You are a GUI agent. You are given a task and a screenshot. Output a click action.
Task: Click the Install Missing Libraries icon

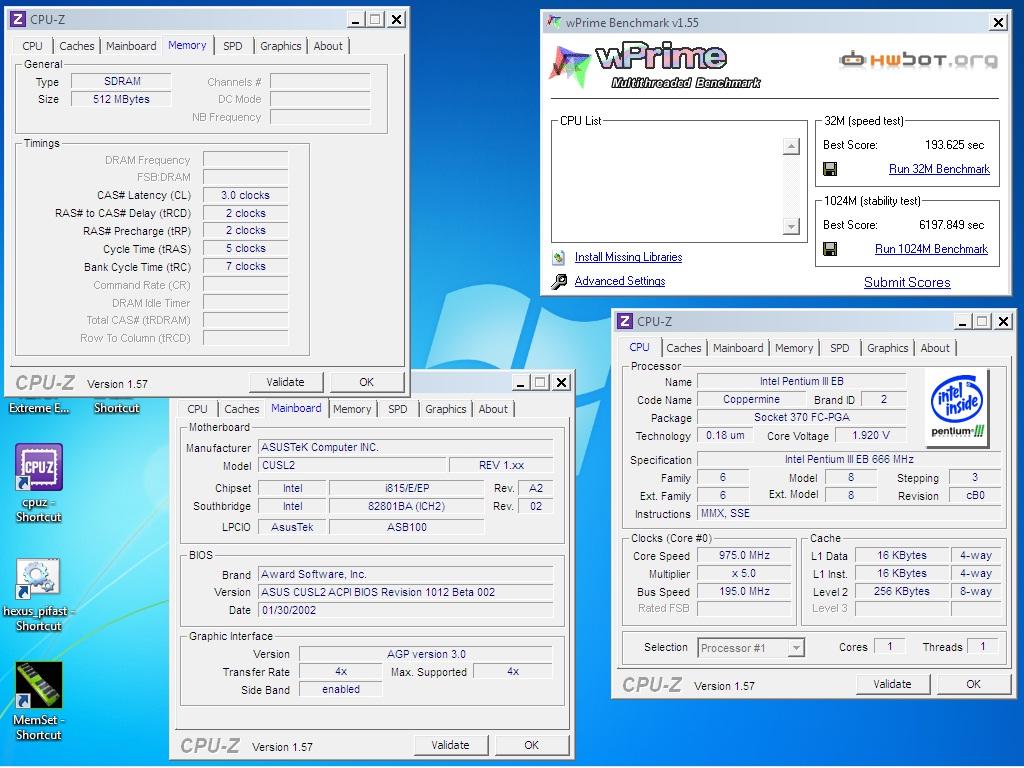coord(558,257)
